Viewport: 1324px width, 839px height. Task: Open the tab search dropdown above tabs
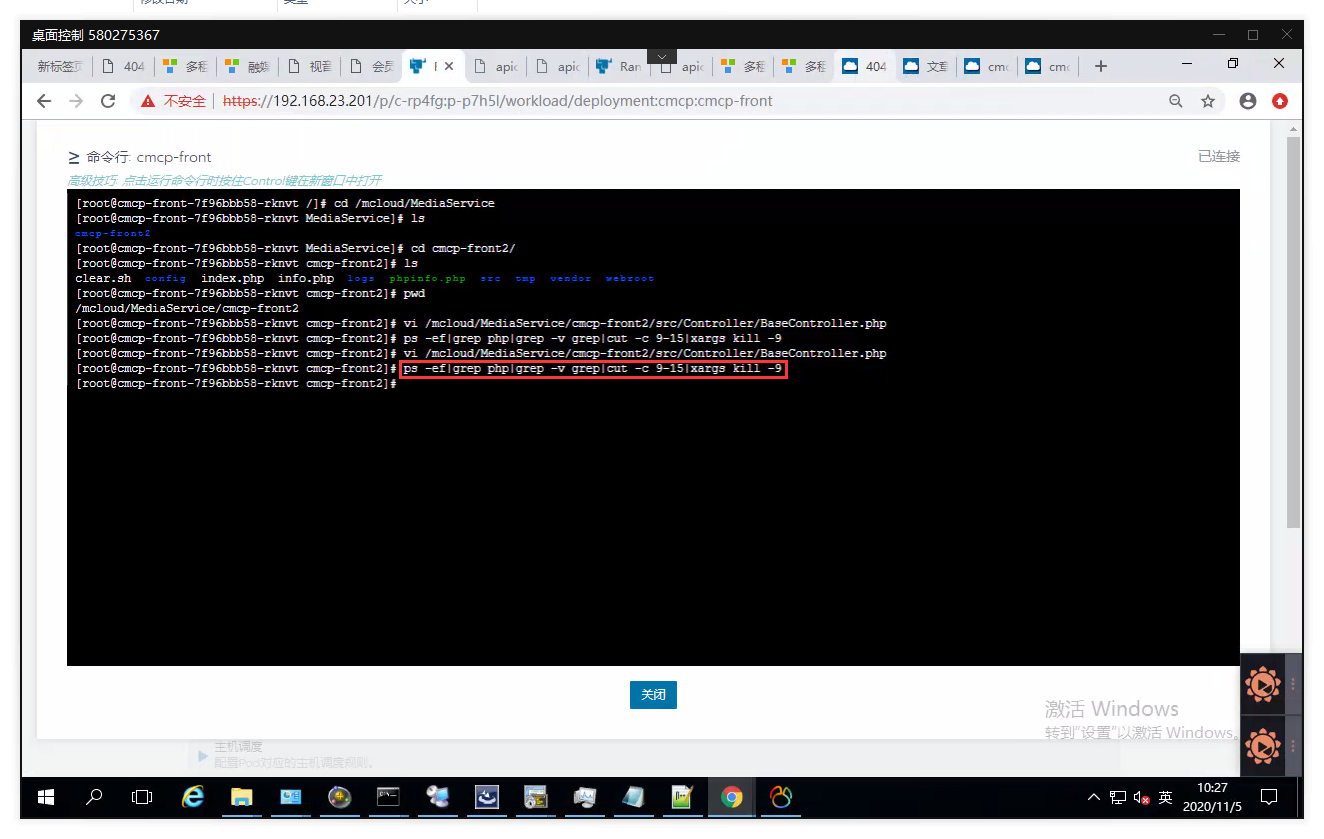point(661,56)
